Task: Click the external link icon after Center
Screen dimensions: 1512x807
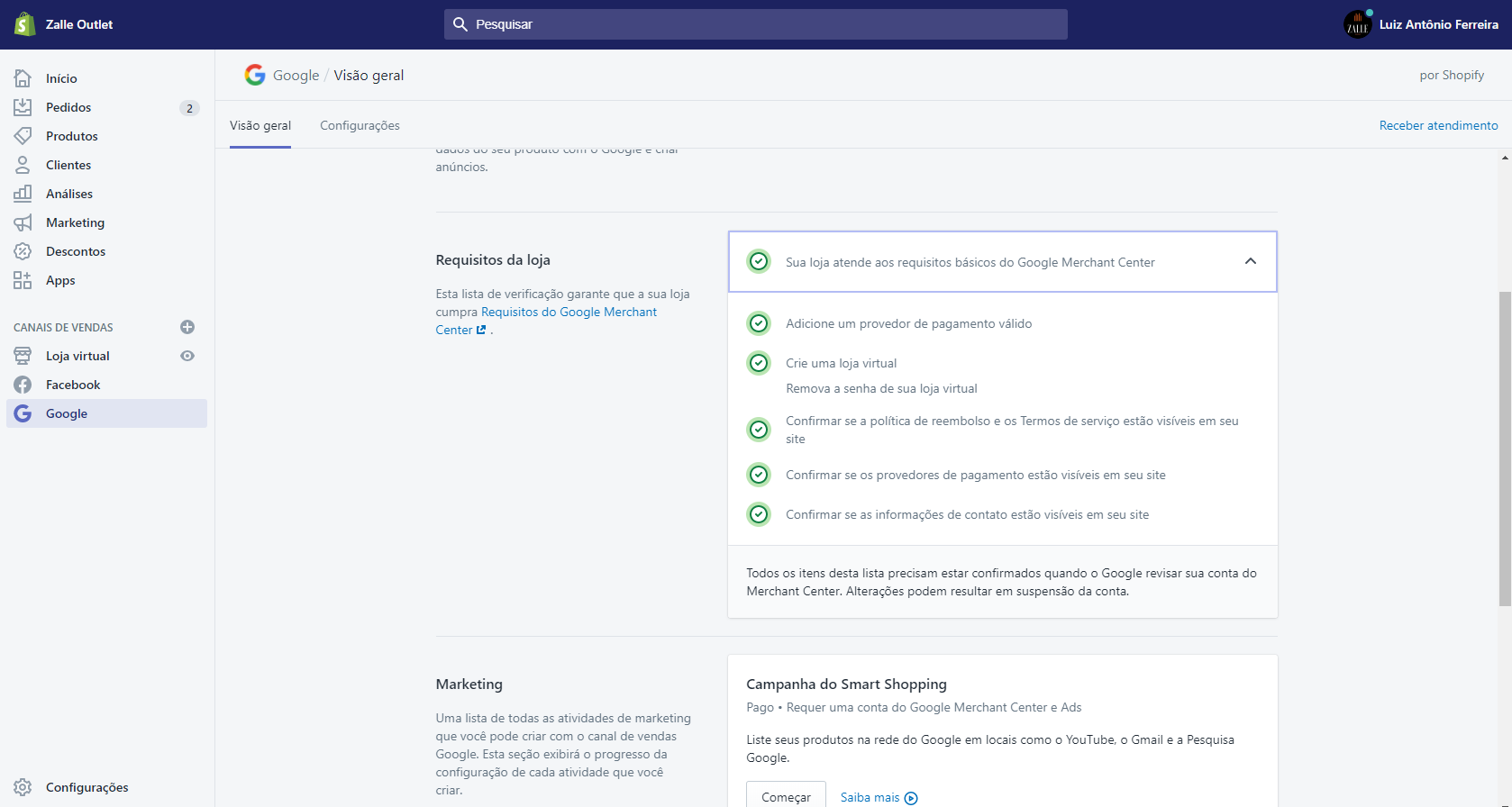Action: click(x=481, y=330)
